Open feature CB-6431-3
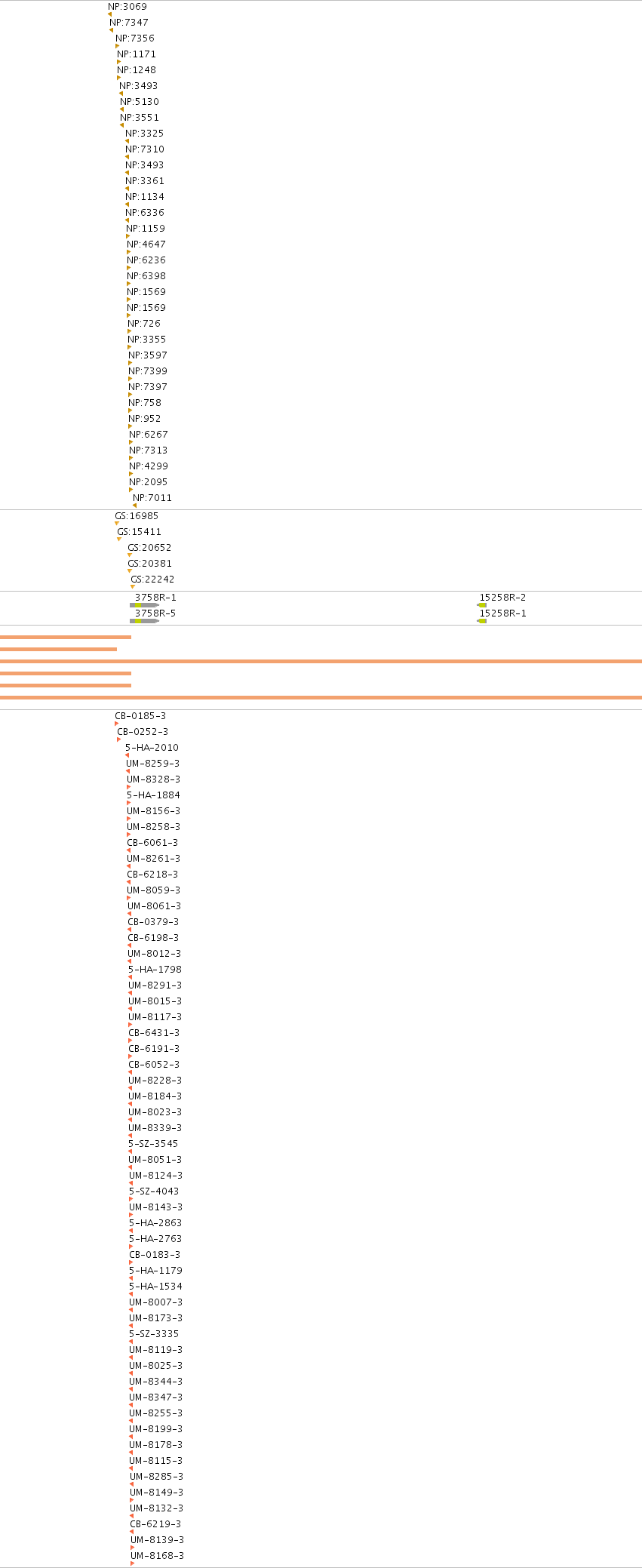 click(154, 1033)
